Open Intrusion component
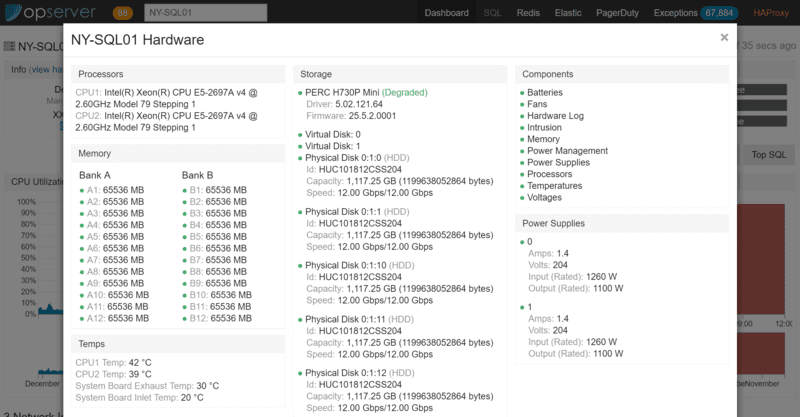 point(544,128)
